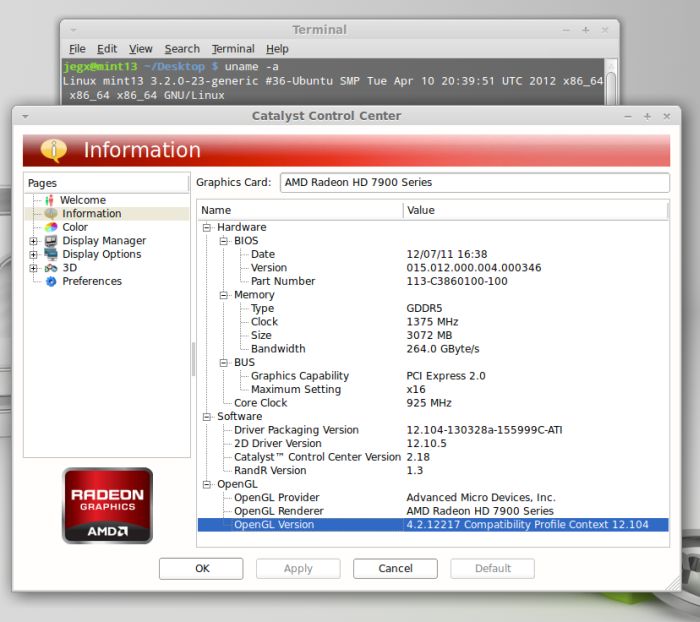Open the Terminal View menu
Viewport: 700px width, 622px height.
[141, 49]
